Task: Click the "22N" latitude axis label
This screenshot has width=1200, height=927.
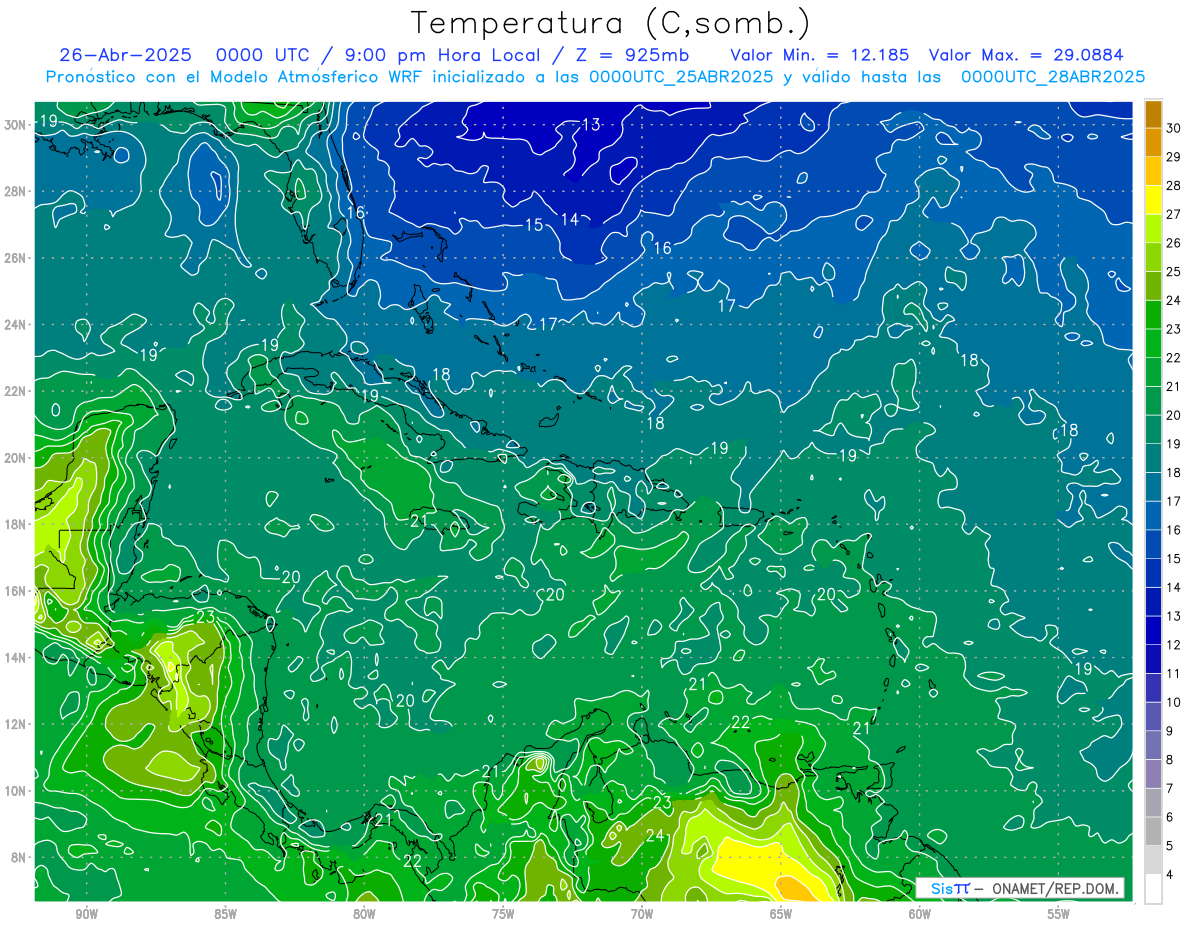Action: point(15,391)
